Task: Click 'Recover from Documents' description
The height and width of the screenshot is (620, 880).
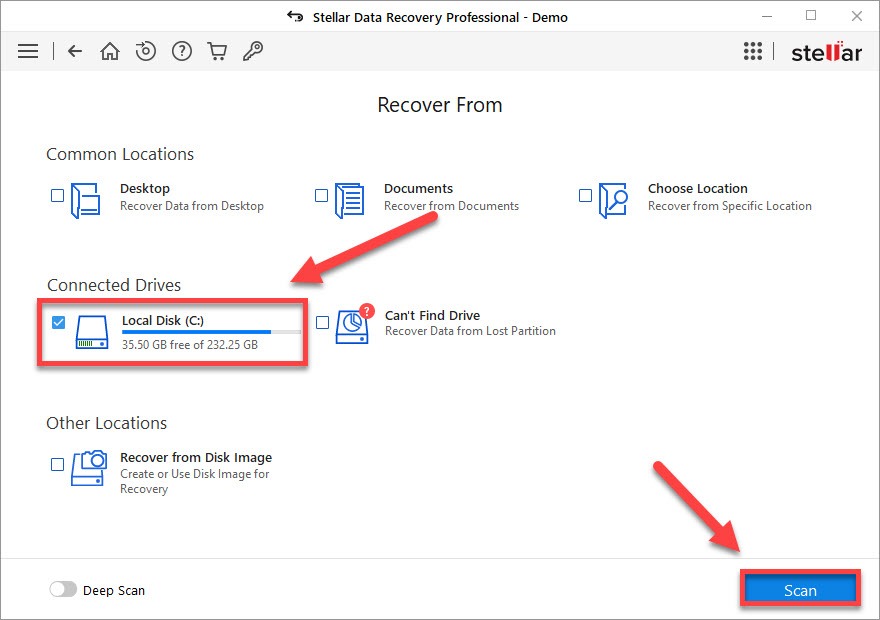Action: coord(451,206)
